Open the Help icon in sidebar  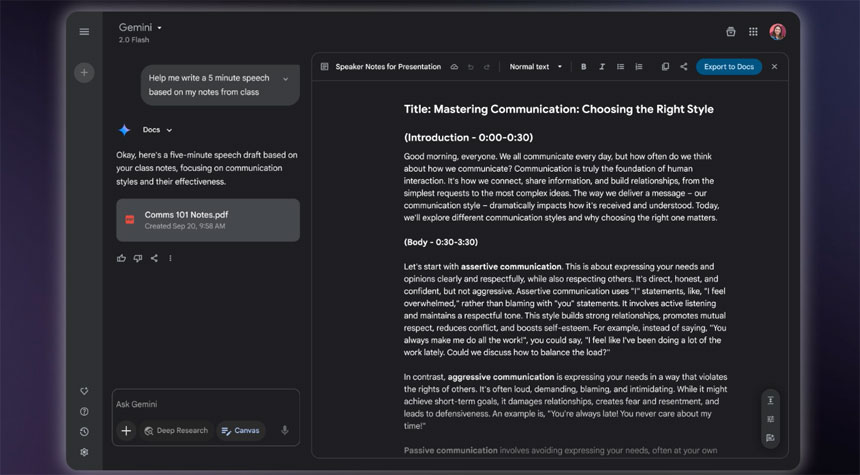click(84, 411)
